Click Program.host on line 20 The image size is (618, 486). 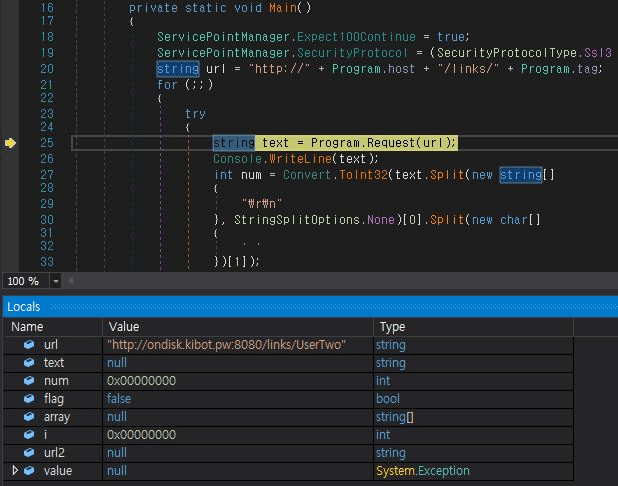tap(373, 69)
